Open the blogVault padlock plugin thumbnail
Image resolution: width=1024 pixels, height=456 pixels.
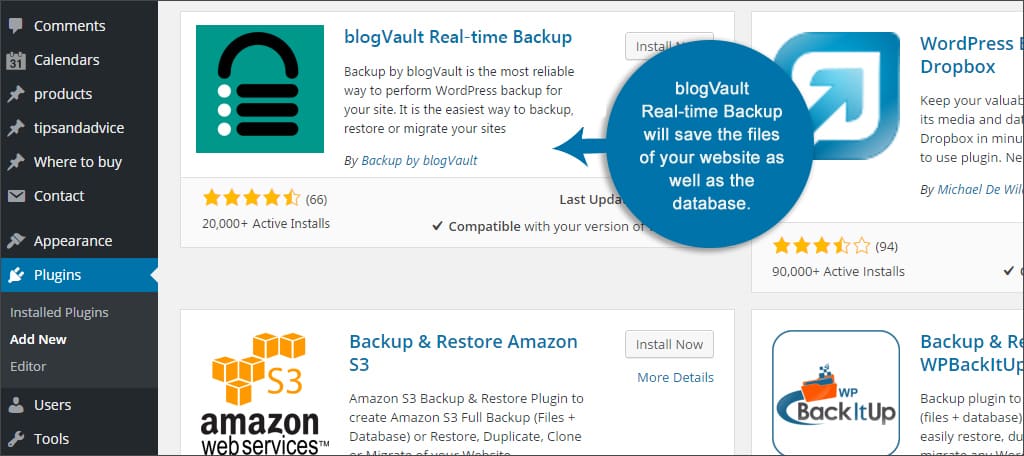pos(260,89)
